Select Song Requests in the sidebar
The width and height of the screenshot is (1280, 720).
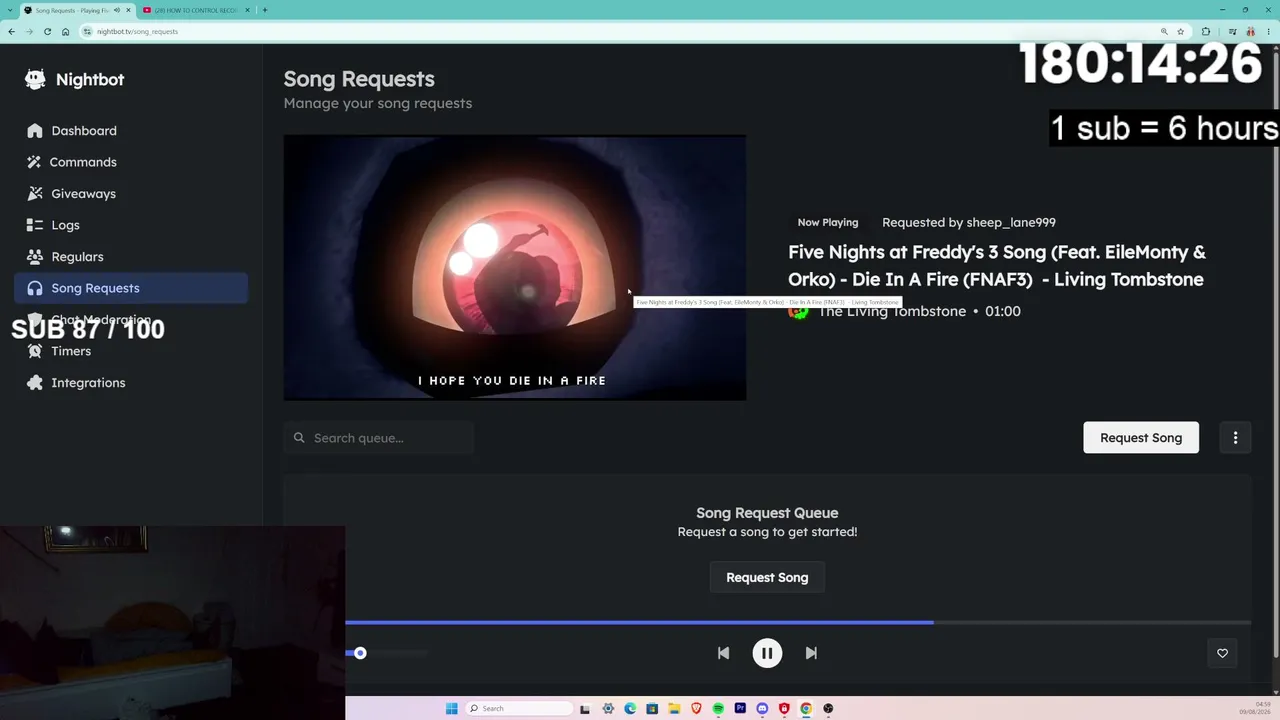click(x=131, y=288)
